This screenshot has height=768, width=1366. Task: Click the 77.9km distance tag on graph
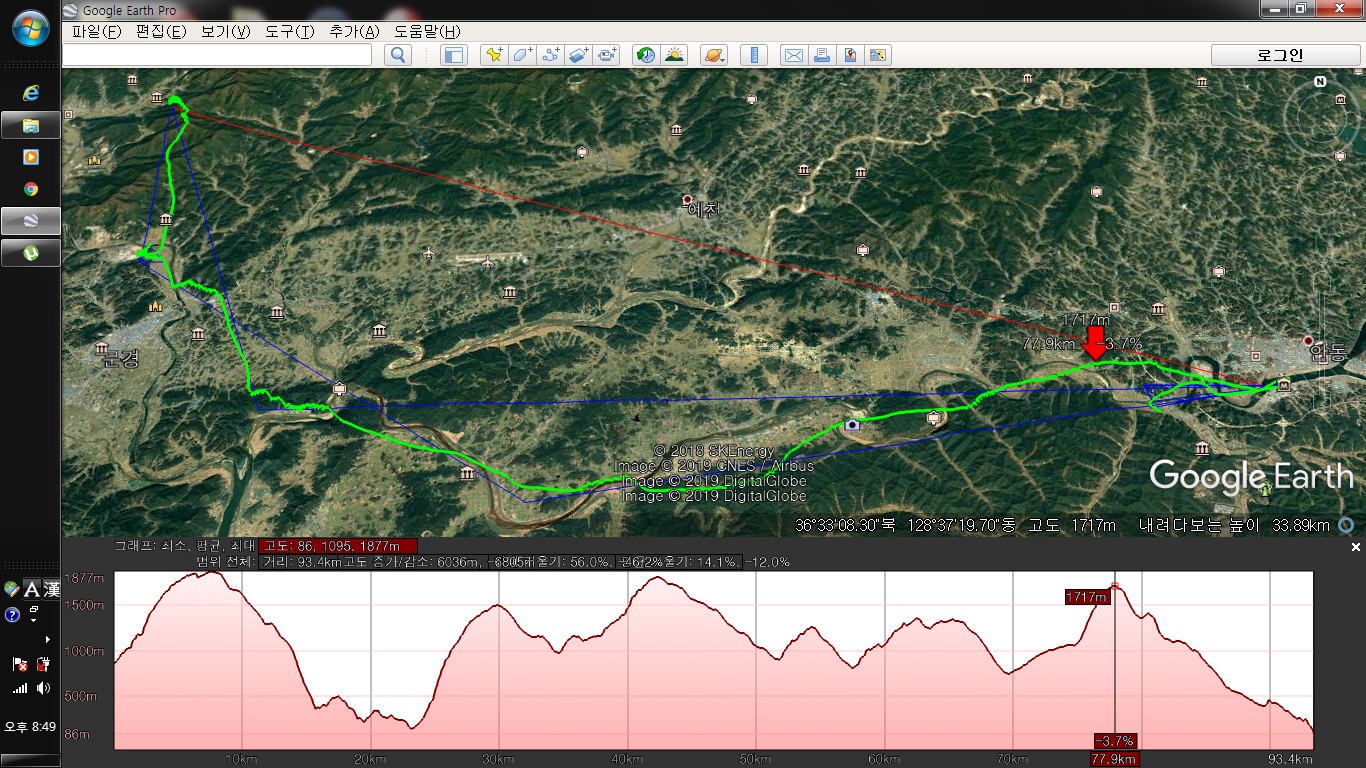coord(1114,759)
